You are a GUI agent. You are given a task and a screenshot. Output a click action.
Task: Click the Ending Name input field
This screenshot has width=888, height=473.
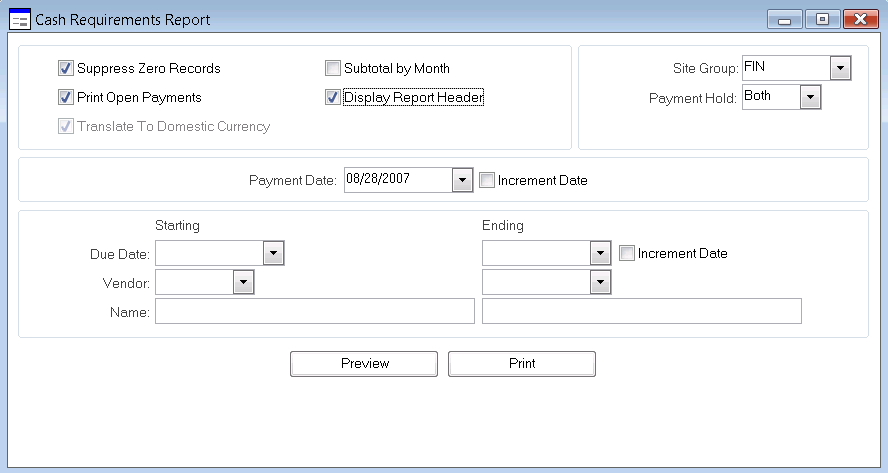641,313
